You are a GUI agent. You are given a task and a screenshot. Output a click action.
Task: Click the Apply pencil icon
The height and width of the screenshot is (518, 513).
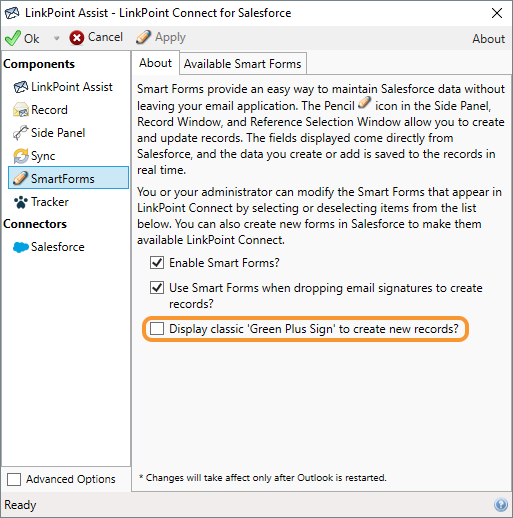pos(143,37)
